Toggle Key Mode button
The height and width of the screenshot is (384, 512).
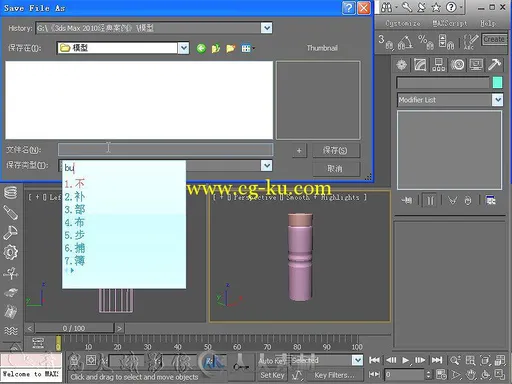click(x=374, y=375)
